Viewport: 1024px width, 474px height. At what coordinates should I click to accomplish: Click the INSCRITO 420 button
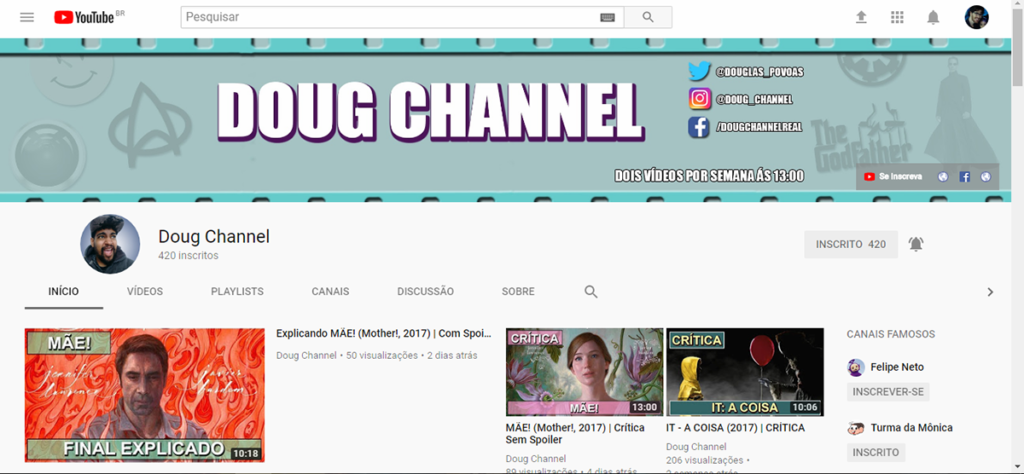(851, 244)
